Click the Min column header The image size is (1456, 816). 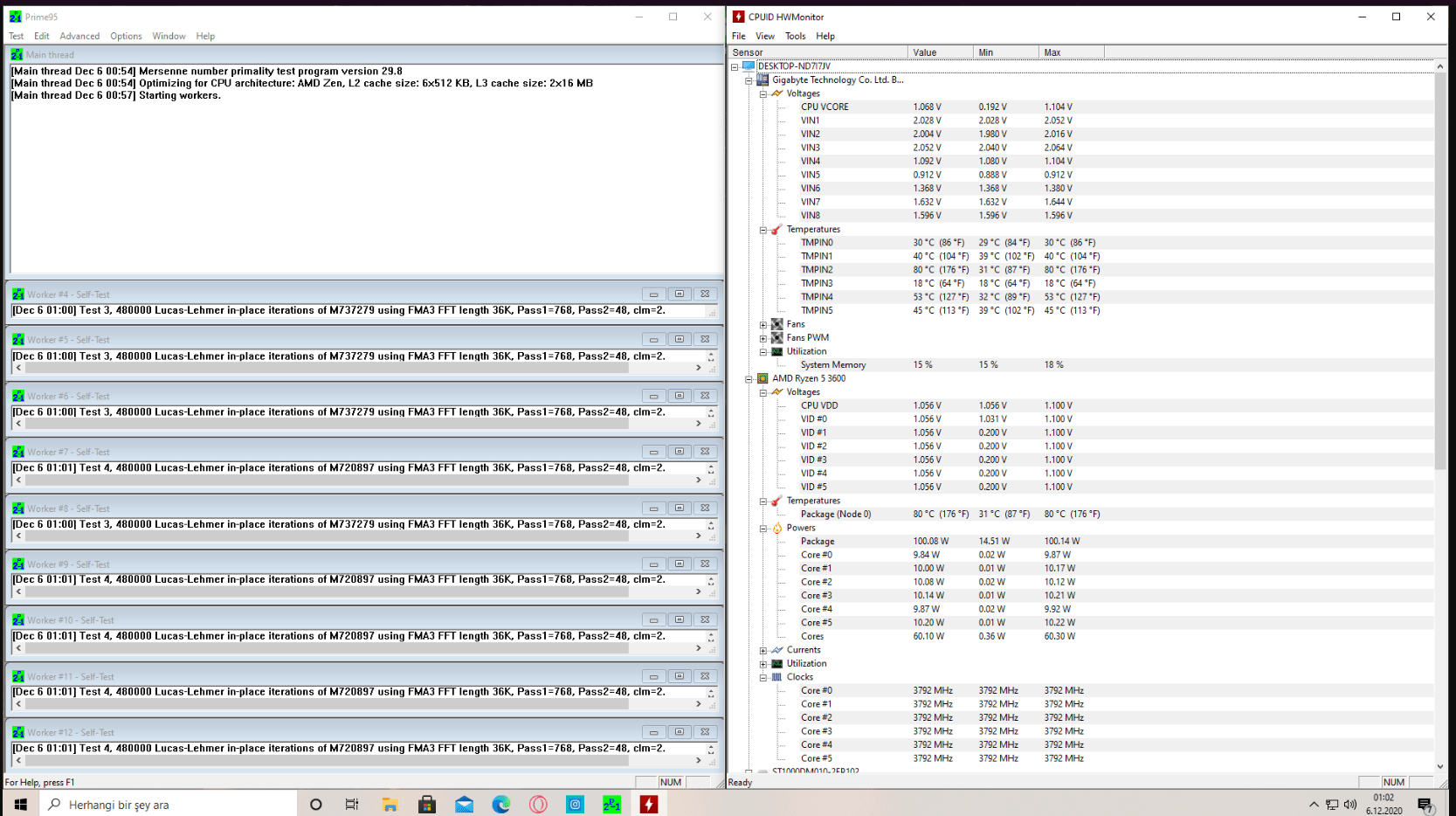tap(1006, 52)
